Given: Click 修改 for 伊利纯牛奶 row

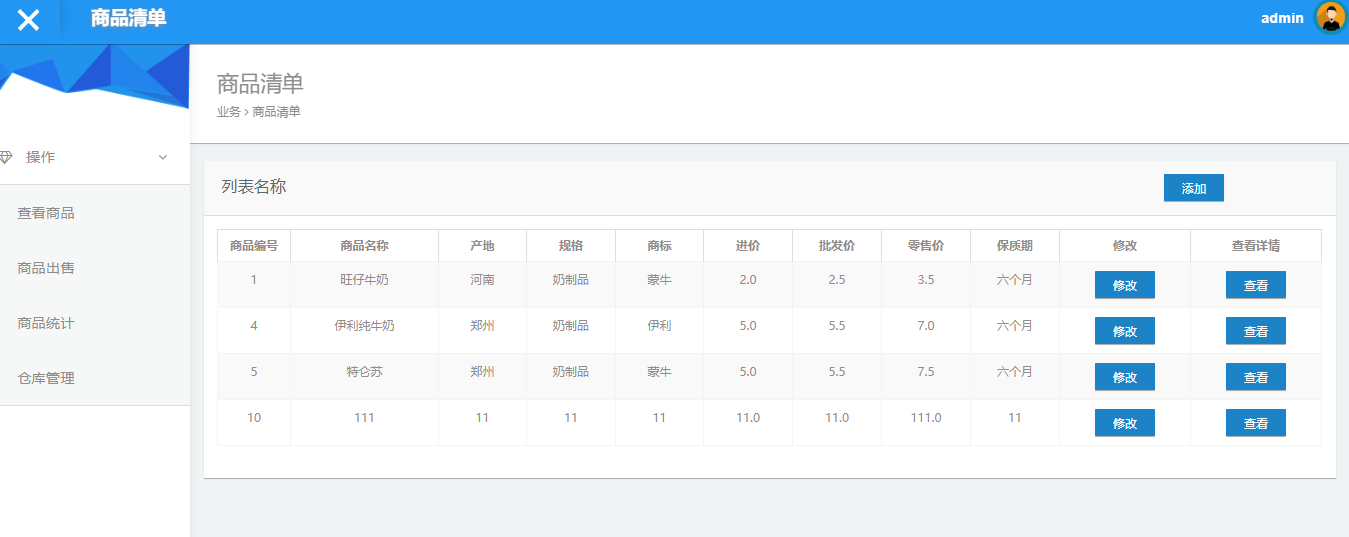Looking at the screenshot, I should click(x=1125, y=331).
